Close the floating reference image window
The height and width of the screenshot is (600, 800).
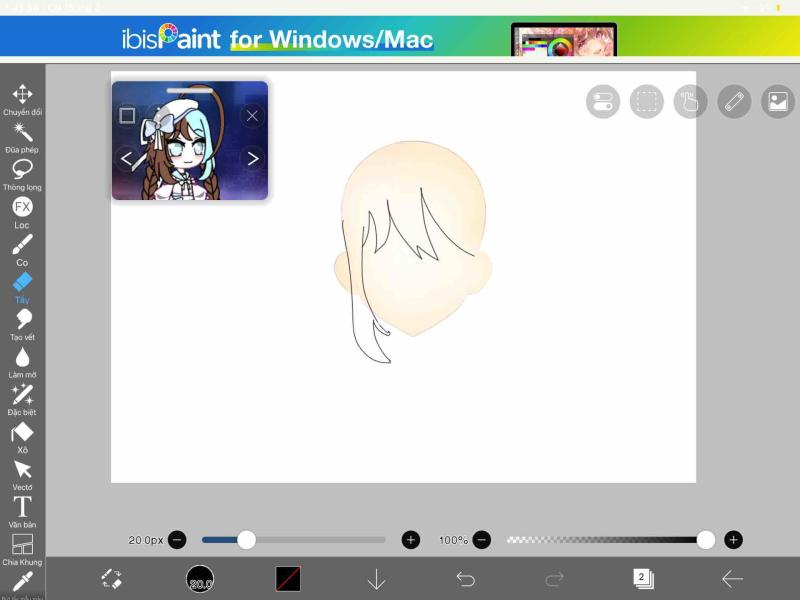coord(253,115)
